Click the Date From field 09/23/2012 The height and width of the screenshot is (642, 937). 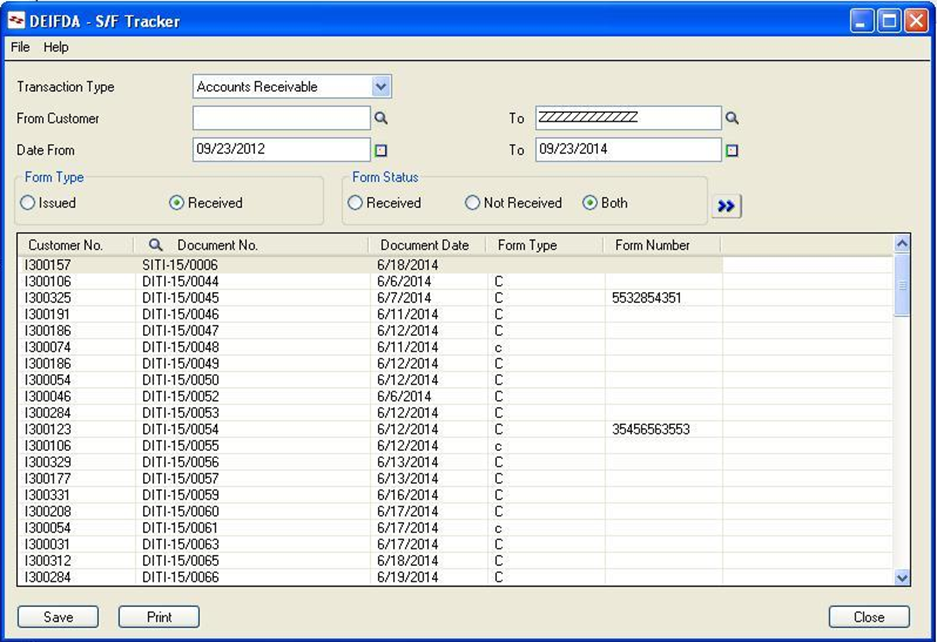(x=281, y=149)
